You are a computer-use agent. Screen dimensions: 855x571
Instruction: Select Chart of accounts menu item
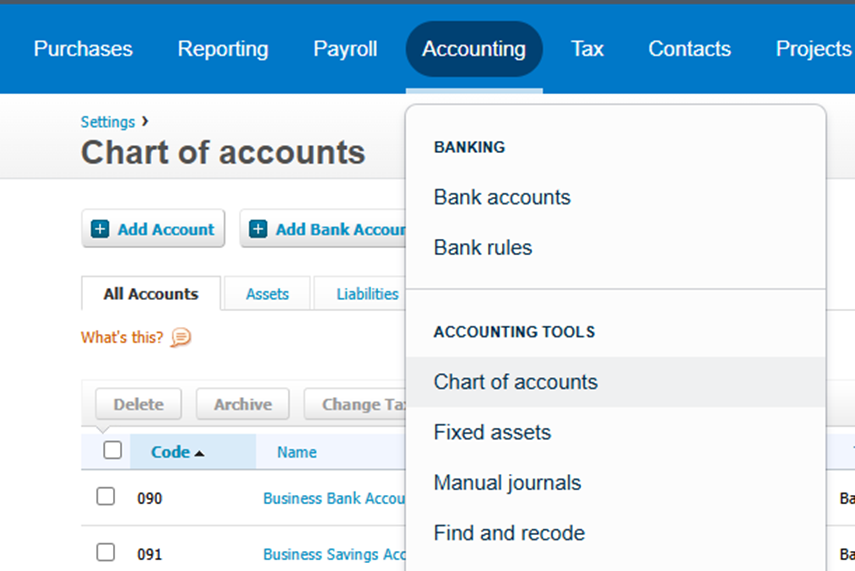515,382
